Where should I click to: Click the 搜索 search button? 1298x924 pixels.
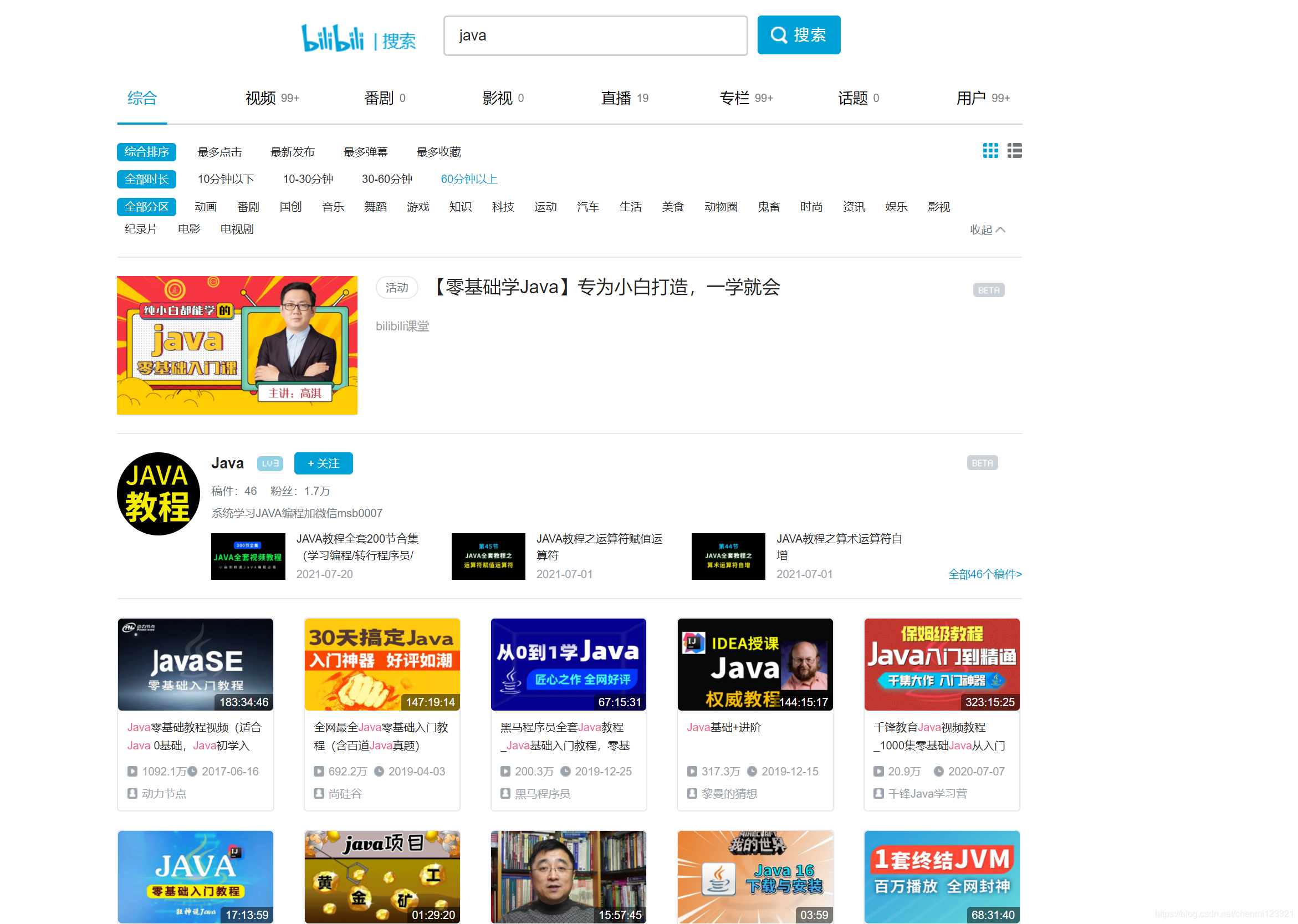point(799,35)
